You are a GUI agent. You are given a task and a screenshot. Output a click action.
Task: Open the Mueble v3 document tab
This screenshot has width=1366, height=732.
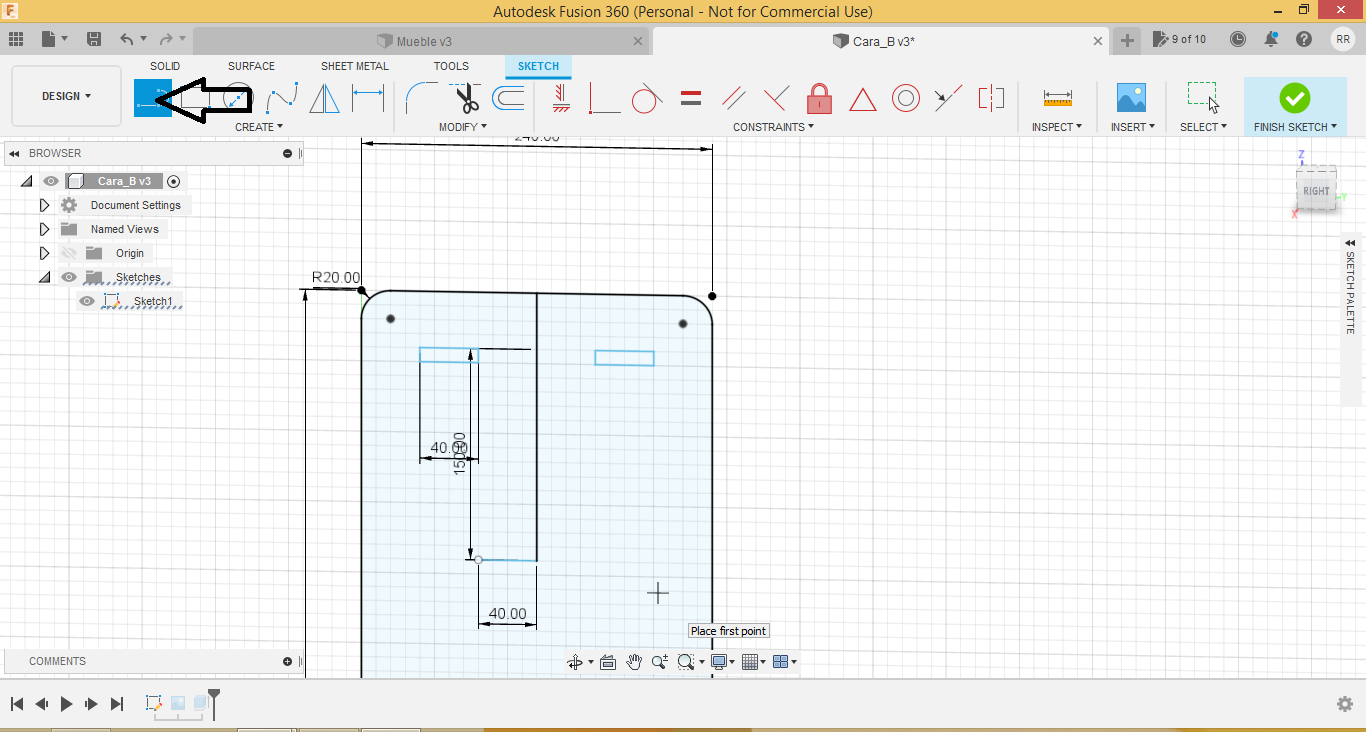click(424, 41)
